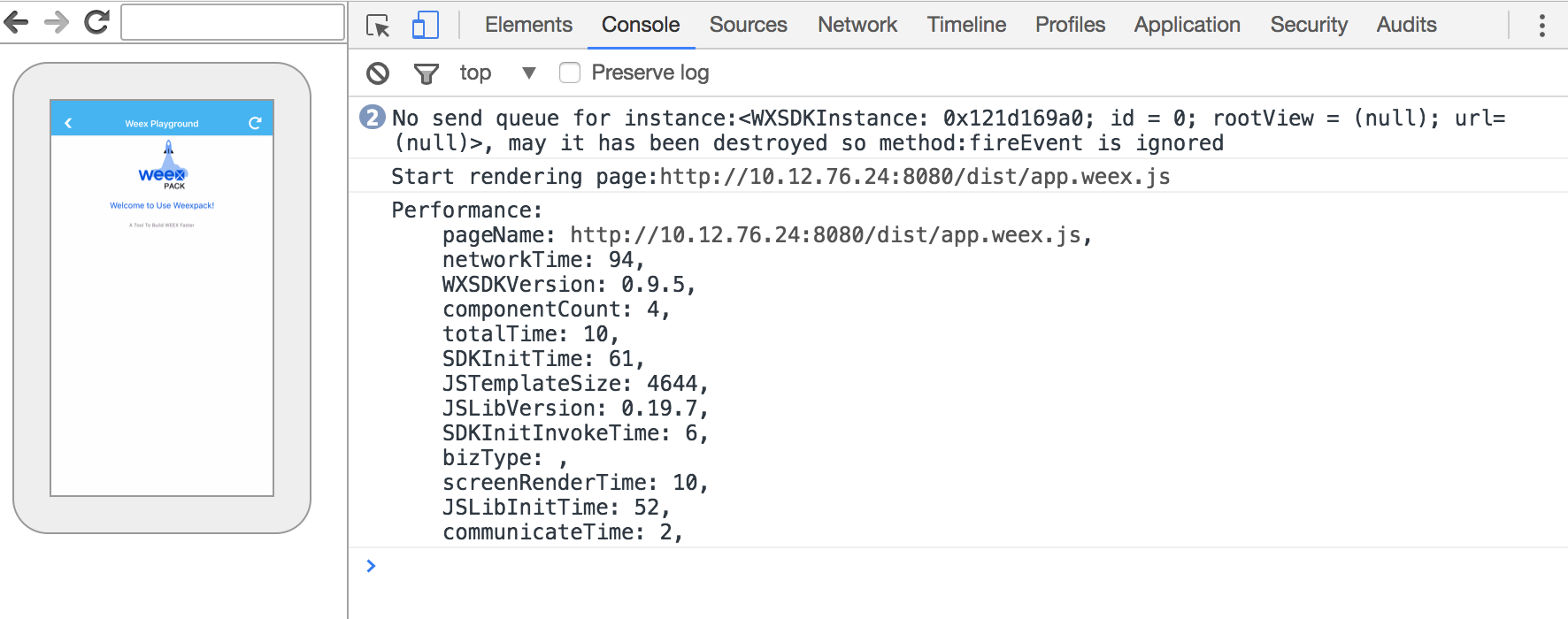Open the console filter funnel
The image size is (1568, 619).
click(427, 73)
